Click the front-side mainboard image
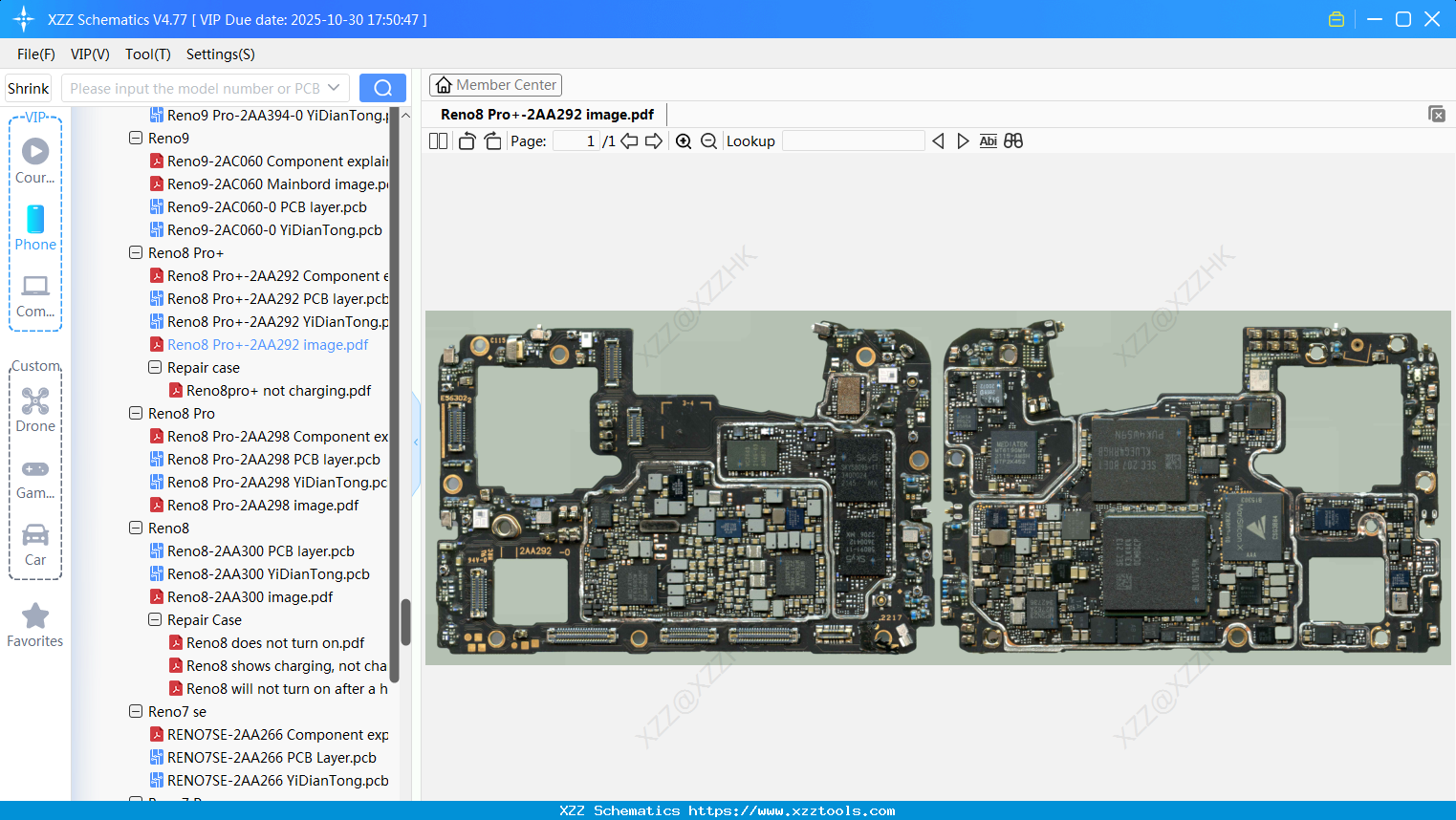 pyautogui.click(x=684, y=489)
